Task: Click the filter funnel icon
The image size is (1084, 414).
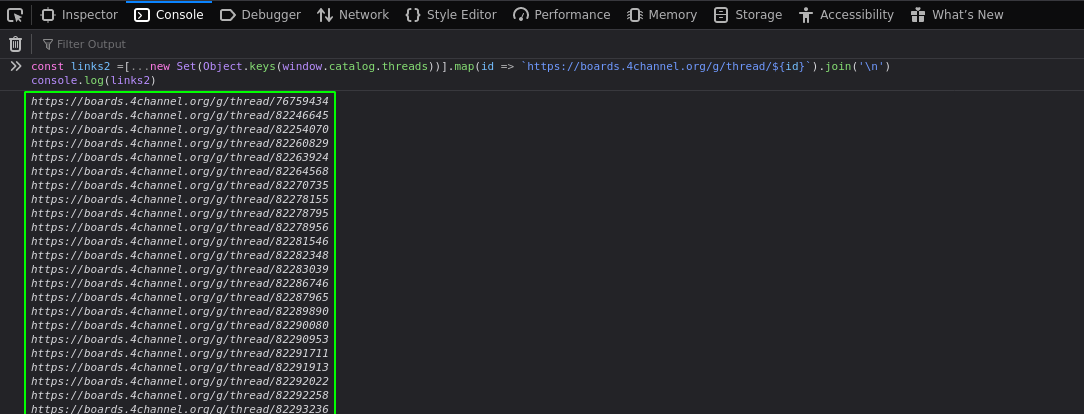Action: pos(48,44)
